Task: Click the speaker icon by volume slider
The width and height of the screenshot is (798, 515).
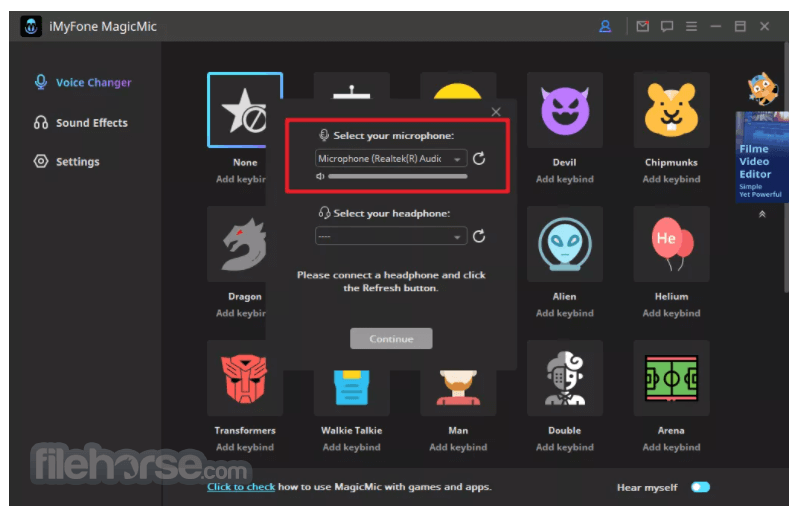Action: click(x=320, y=177)
